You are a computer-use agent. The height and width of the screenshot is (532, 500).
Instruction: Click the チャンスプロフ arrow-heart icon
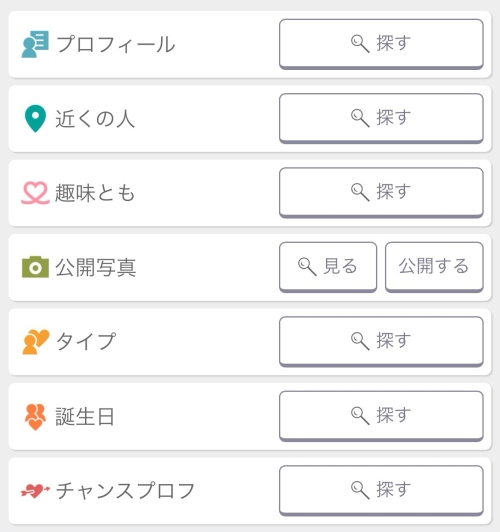[x=35, y=491]
